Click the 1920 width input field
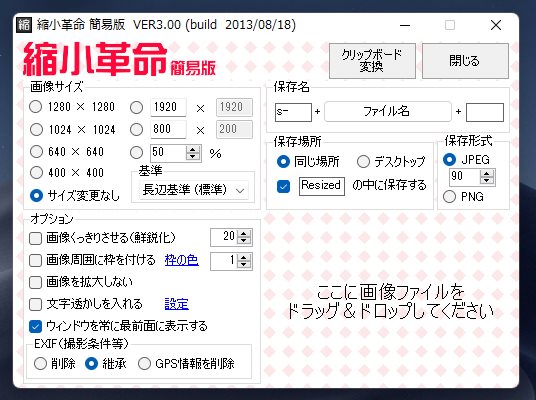This screenshot has width=536, height=400. click(169, 107)
